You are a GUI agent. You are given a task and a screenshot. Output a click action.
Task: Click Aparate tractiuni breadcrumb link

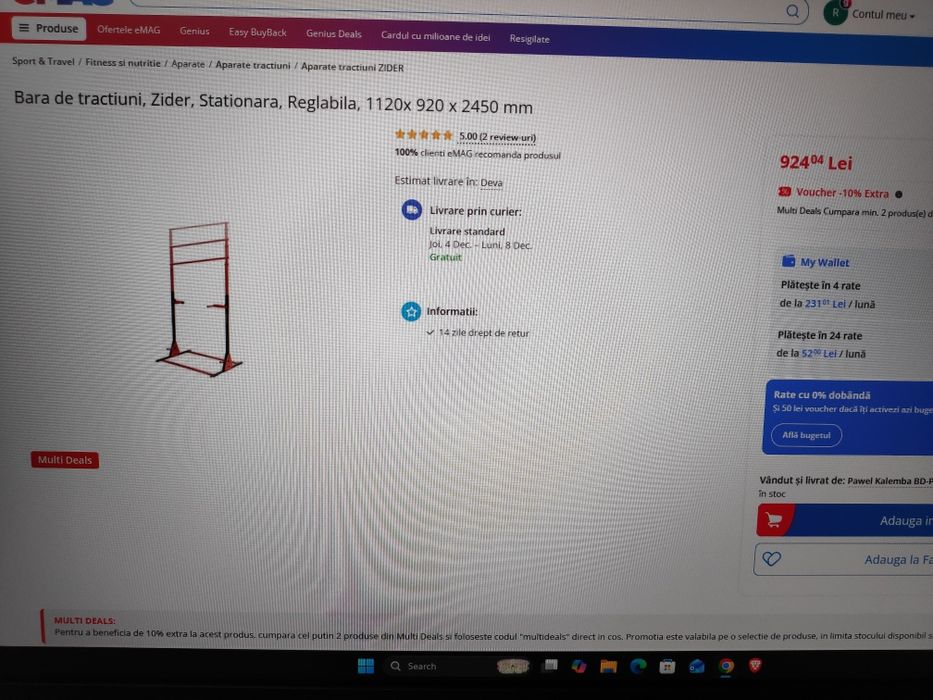coord(253,65)
